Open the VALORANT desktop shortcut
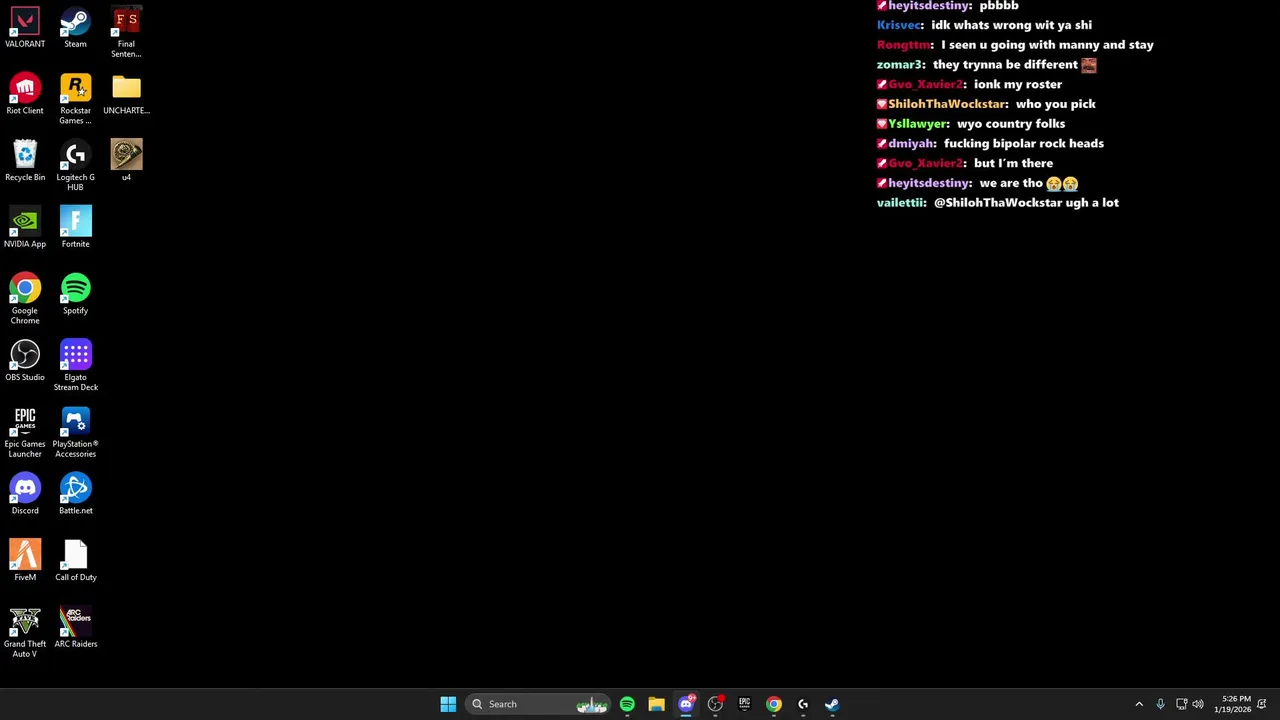The height and width of the screenshot is (720, 1280). point(25,28)
